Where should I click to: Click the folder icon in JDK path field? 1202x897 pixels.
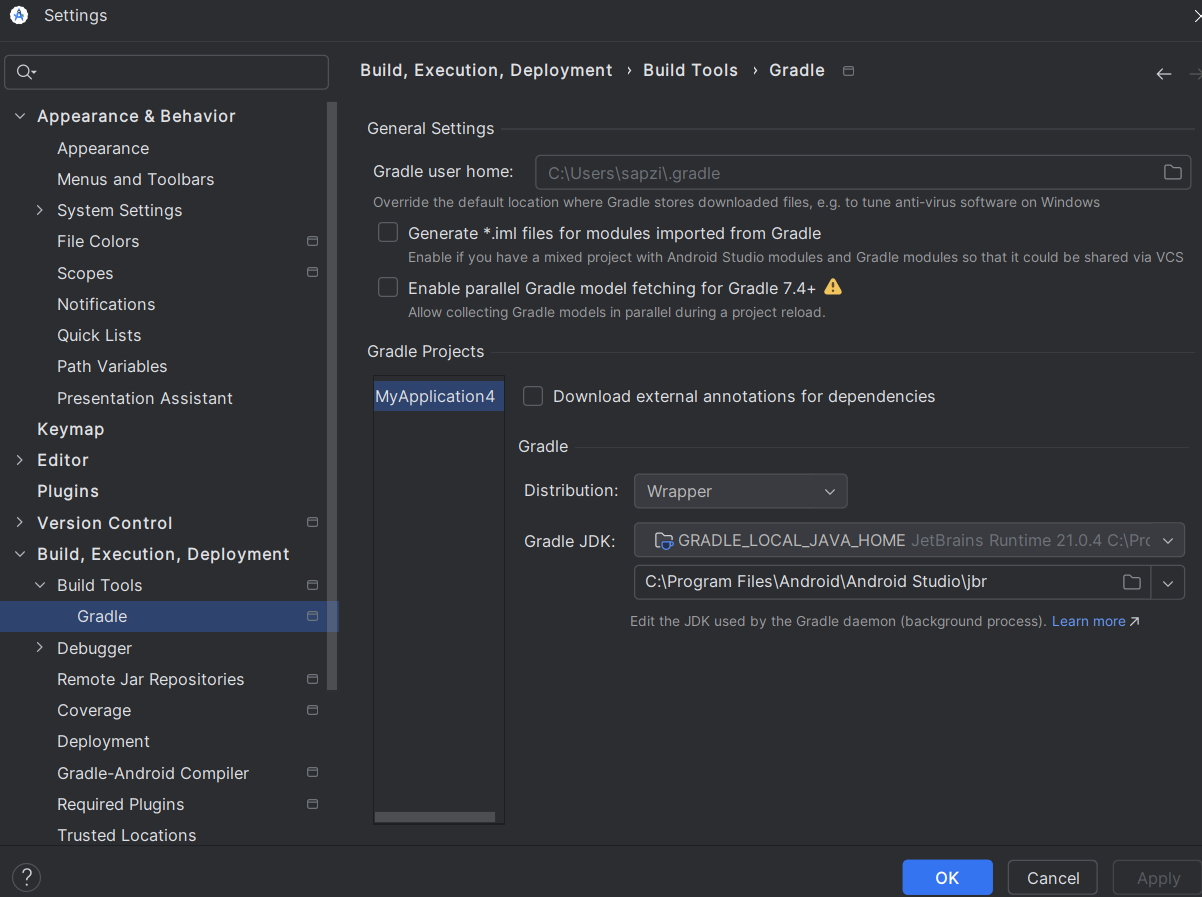[1132, 582]
